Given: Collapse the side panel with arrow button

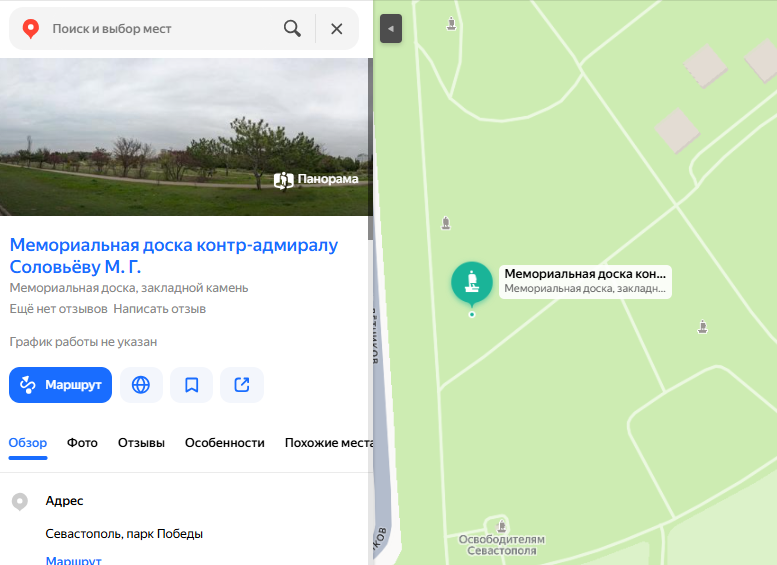Looking at the screenshot, I should point(391,29).
